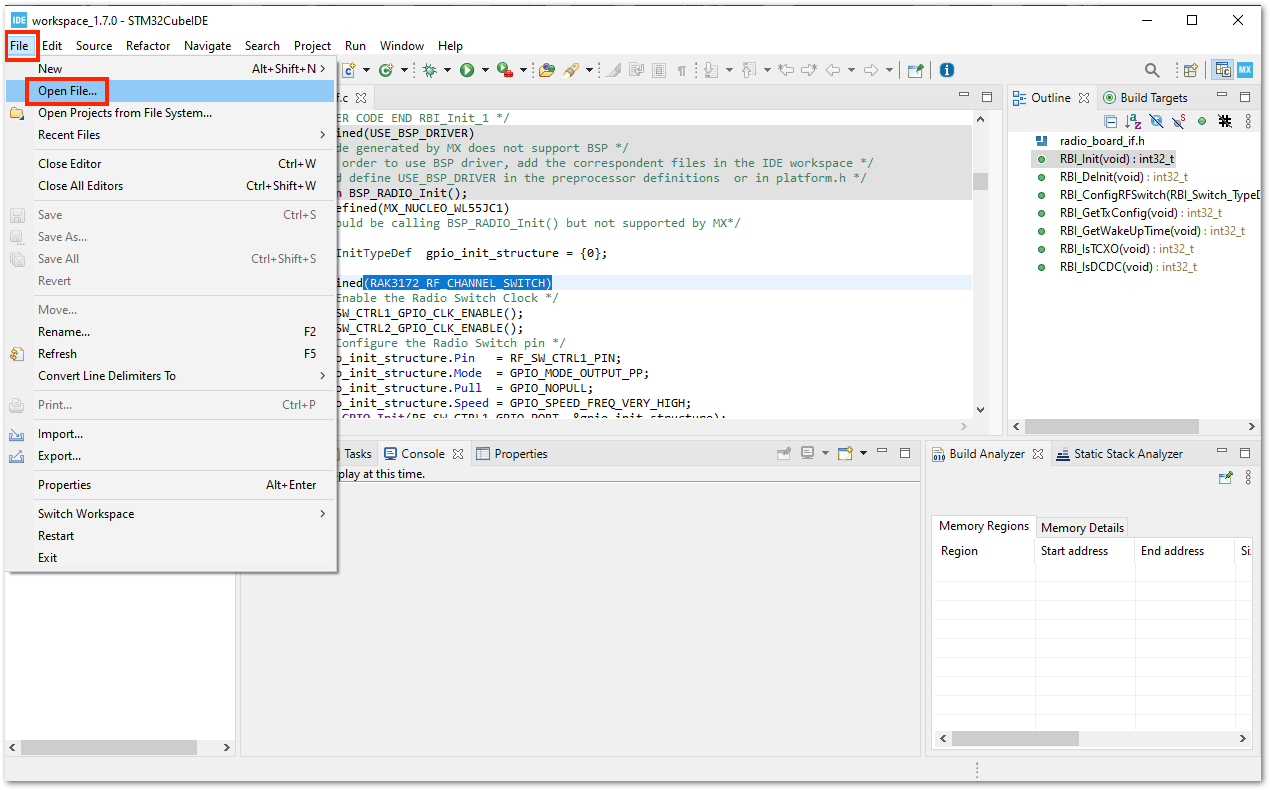Click the Open Perspective icon

(x=1190, y=70)
